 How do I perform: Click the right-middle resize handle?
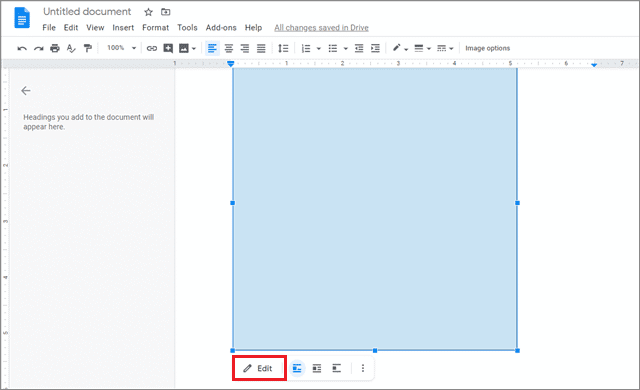[517, 203]
